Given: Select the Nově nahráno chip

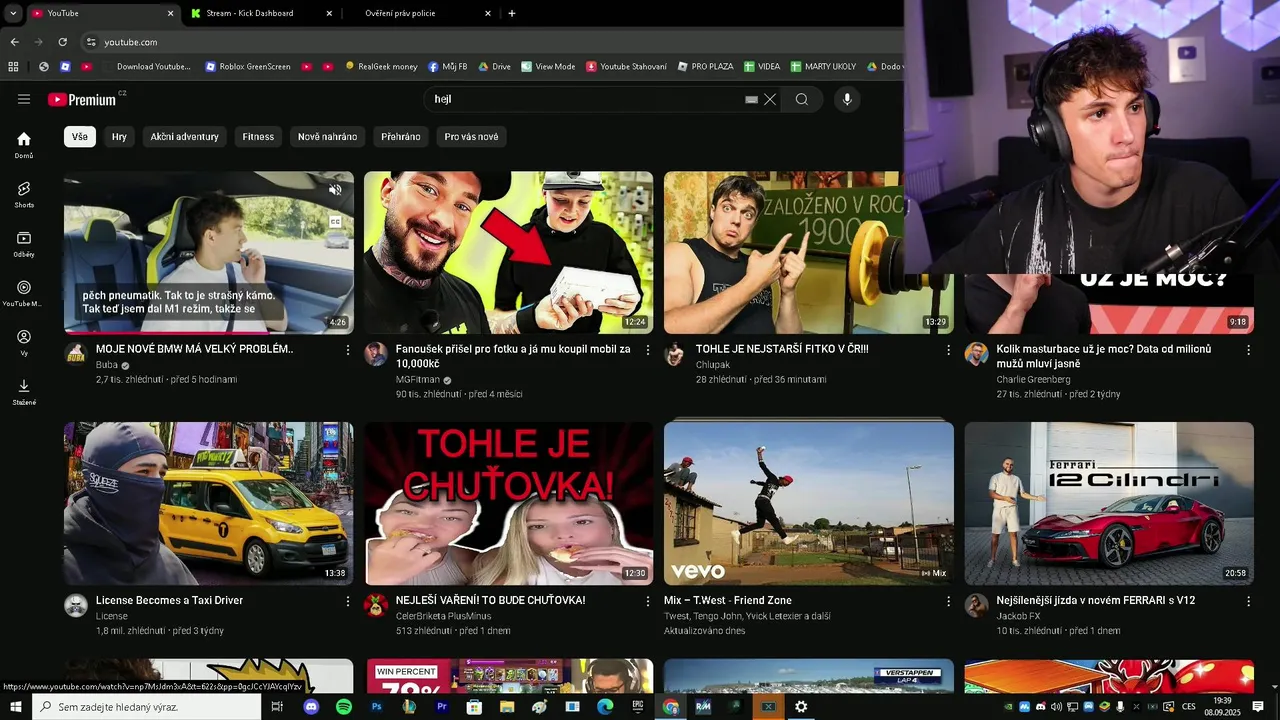Looking at the screenshot, I should click(327, 136).
